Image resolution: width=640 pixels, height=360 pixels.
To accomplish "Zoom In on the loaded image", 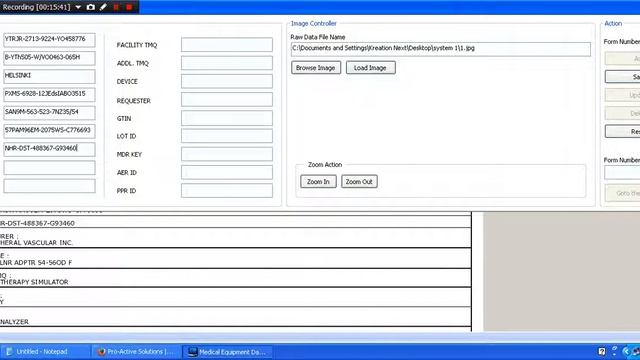I will [x=318, y=182].
